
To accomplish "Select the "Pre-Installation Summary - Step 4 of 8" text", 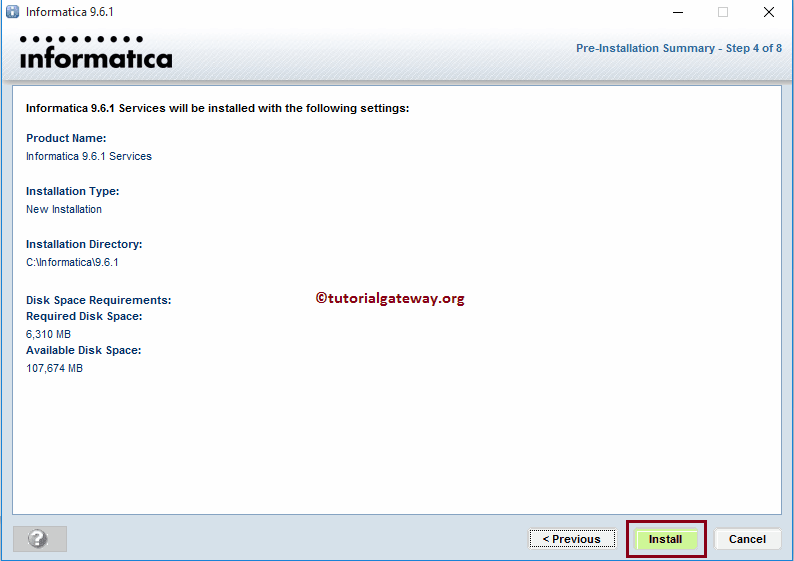I will tap(679, 48).
